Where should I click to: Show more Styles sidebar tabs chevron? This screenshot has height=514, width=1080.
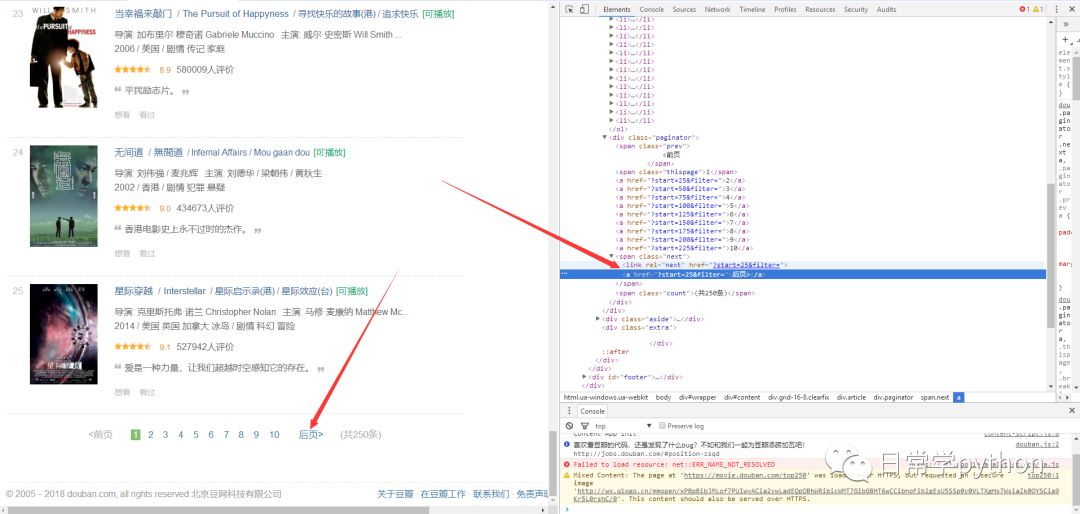(x=1068, y=24)
